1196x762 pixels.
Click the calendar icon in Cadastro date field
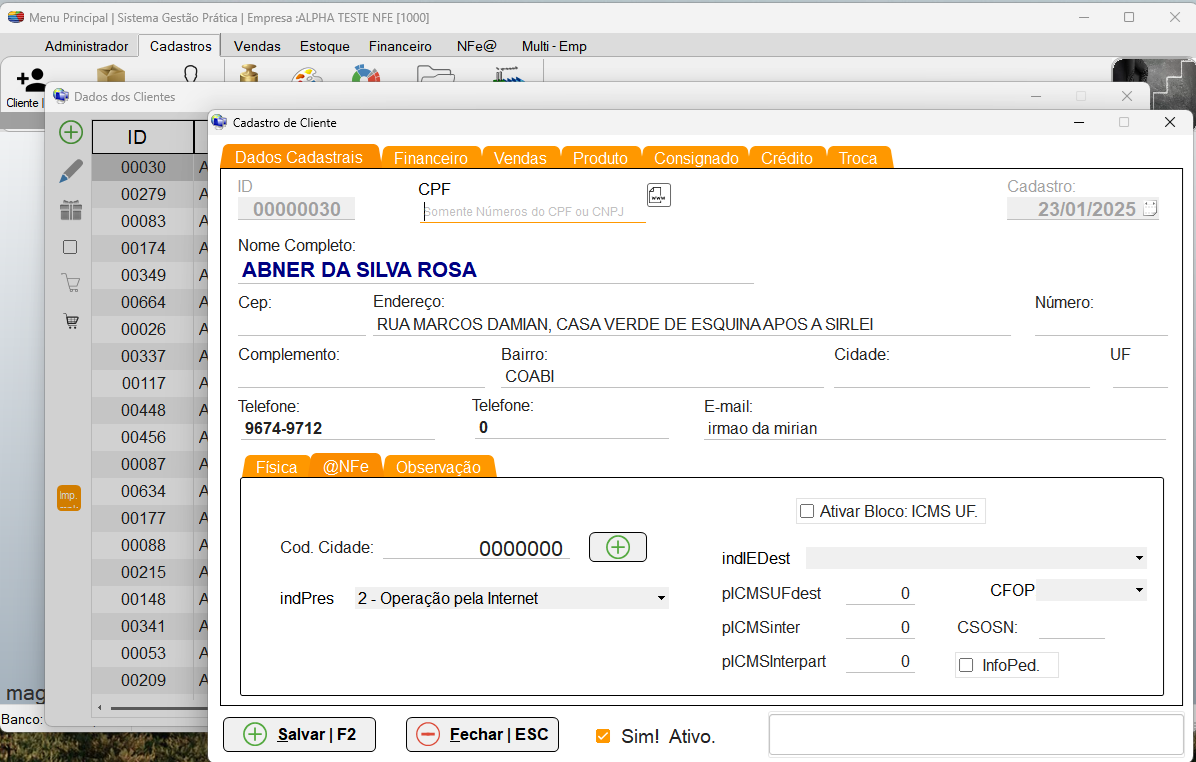click(x=1149, y=209)
